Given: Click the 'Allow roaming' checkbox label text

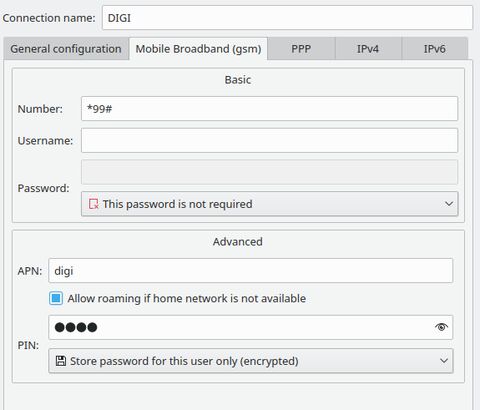Looking at the screenshot, I should pyautogui.click(x=187, y=298).
